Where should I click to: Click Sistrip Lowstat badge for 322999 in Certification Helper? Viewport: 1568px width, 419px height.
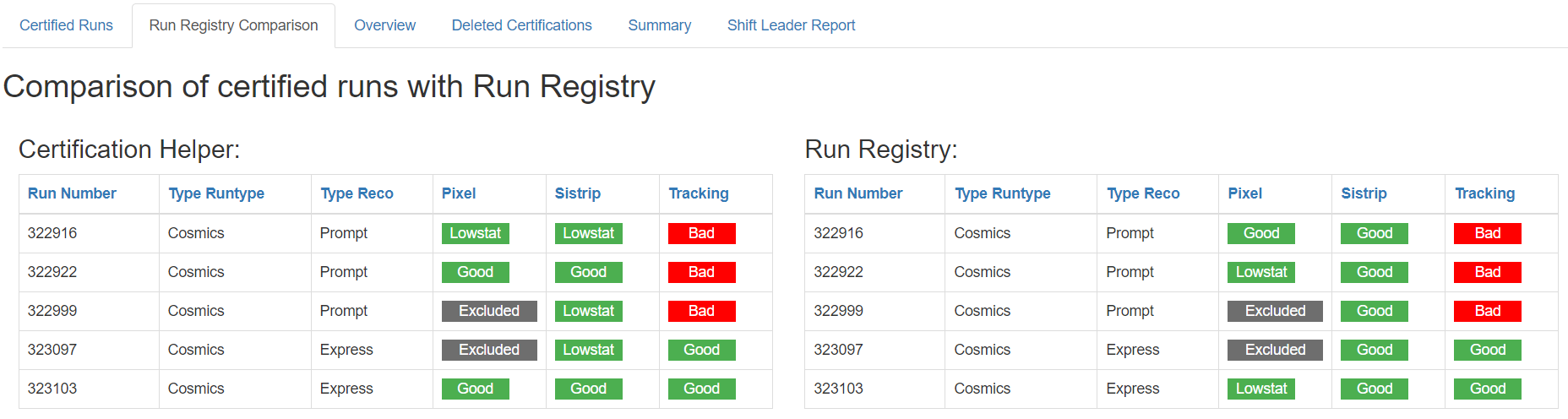pos(589,311)
